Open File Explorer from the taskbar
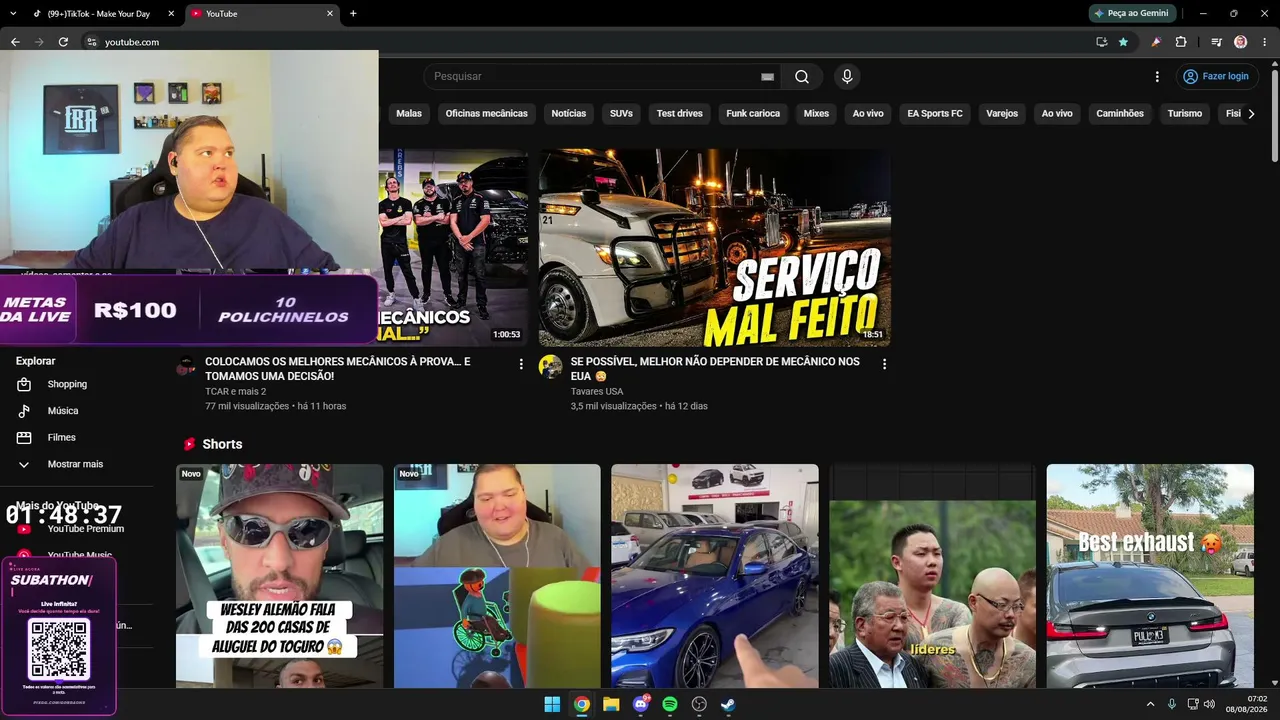The image size is (1280, 720). (611, 704)
